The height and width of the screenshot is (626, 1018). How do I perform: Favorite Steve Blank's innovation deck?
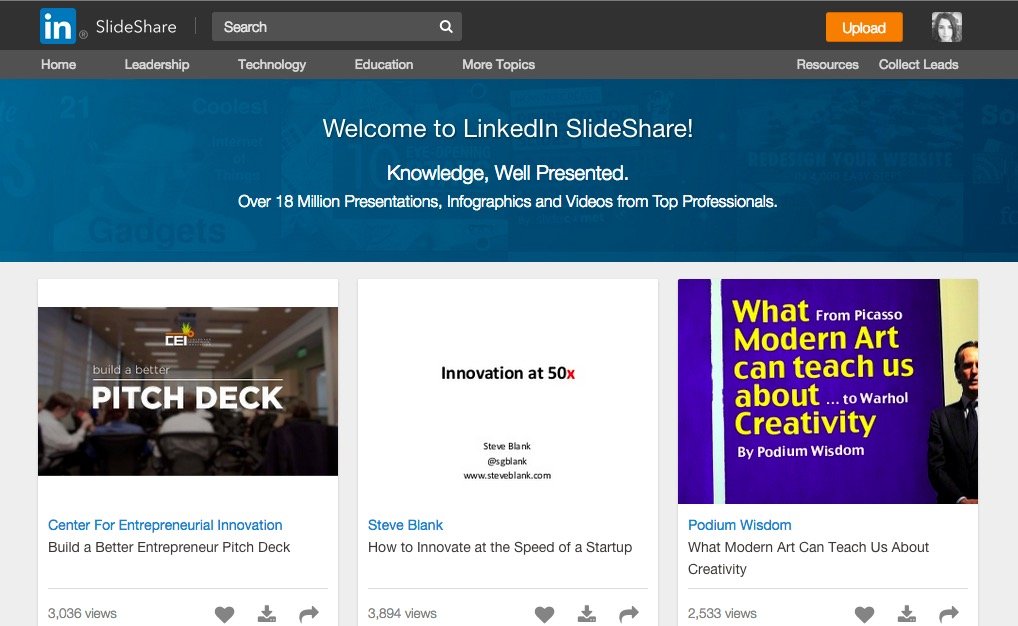(544, 614)
